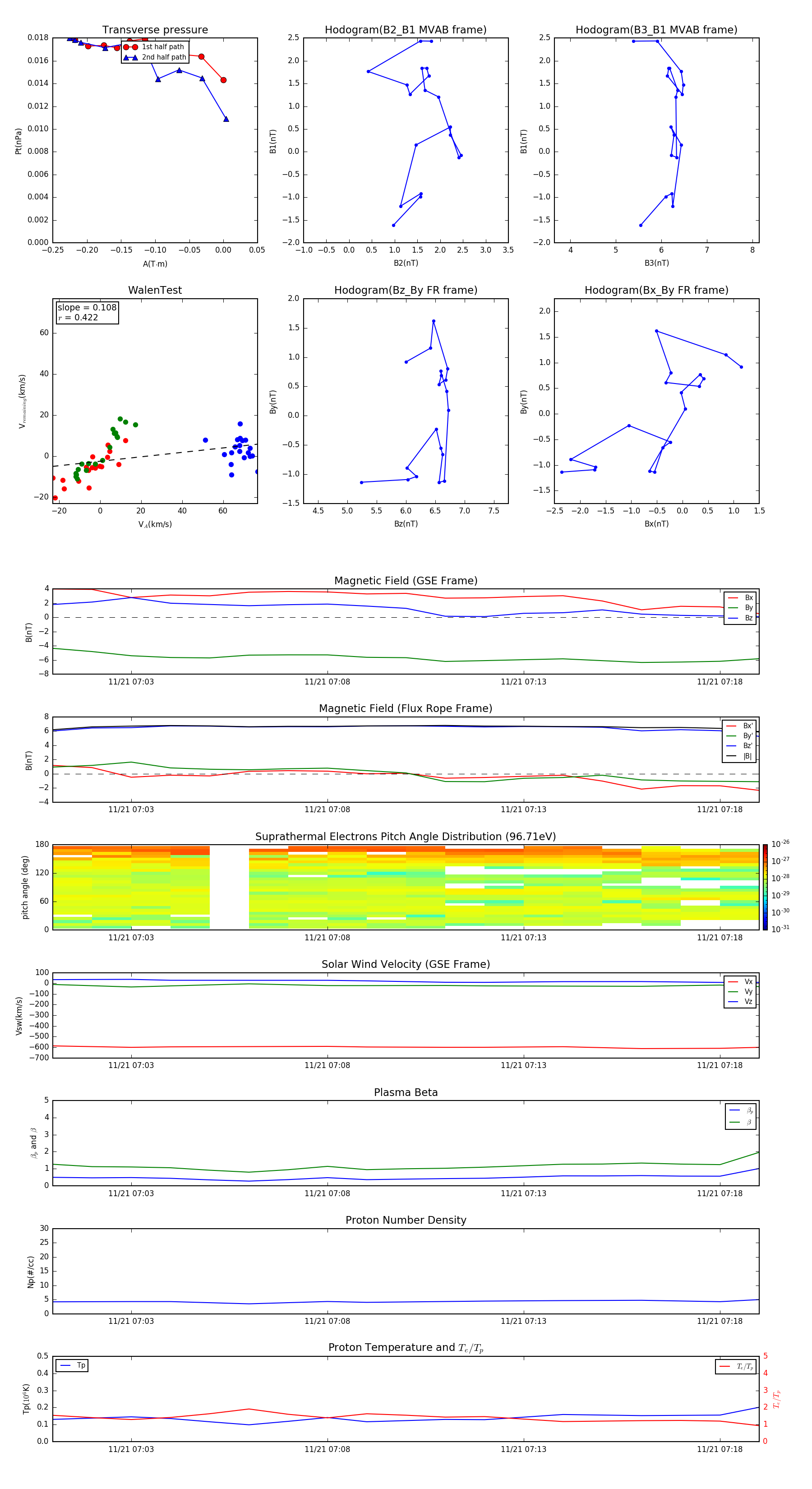Screen dimensions: 812x1489
Task: Click the '180' tick on pitch angle axis
Action: pyautogui.click(x=42, y=845)
